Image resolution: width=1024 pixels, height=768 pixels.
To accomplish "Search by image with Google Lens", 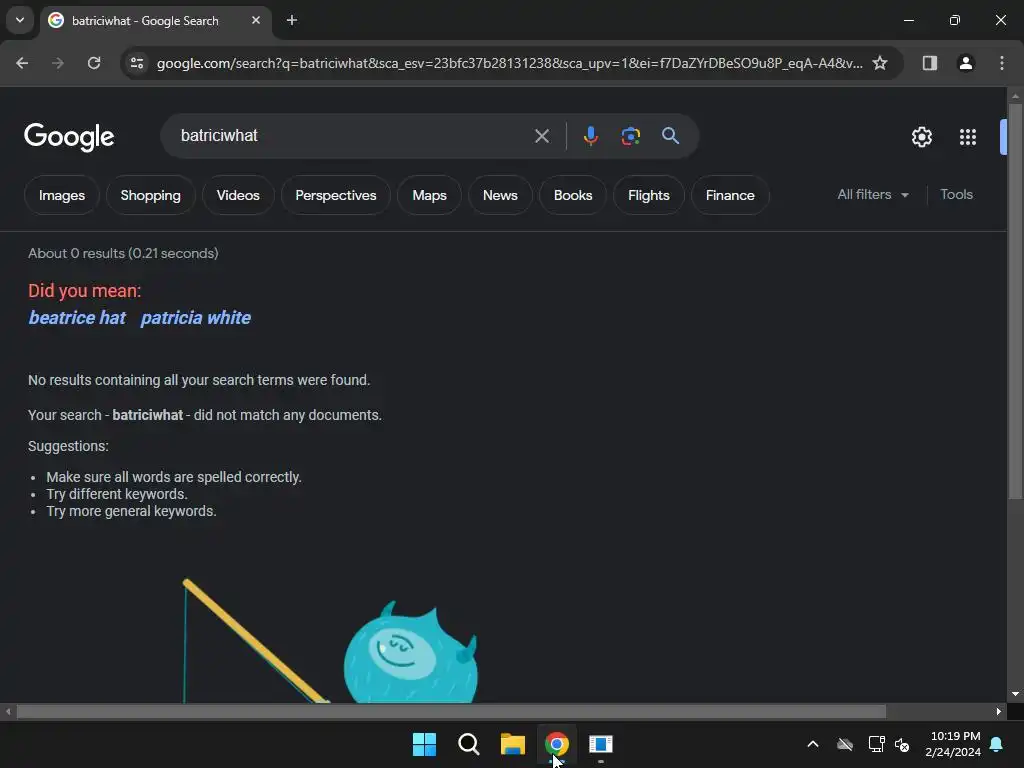I will click(x=630, y=136).
